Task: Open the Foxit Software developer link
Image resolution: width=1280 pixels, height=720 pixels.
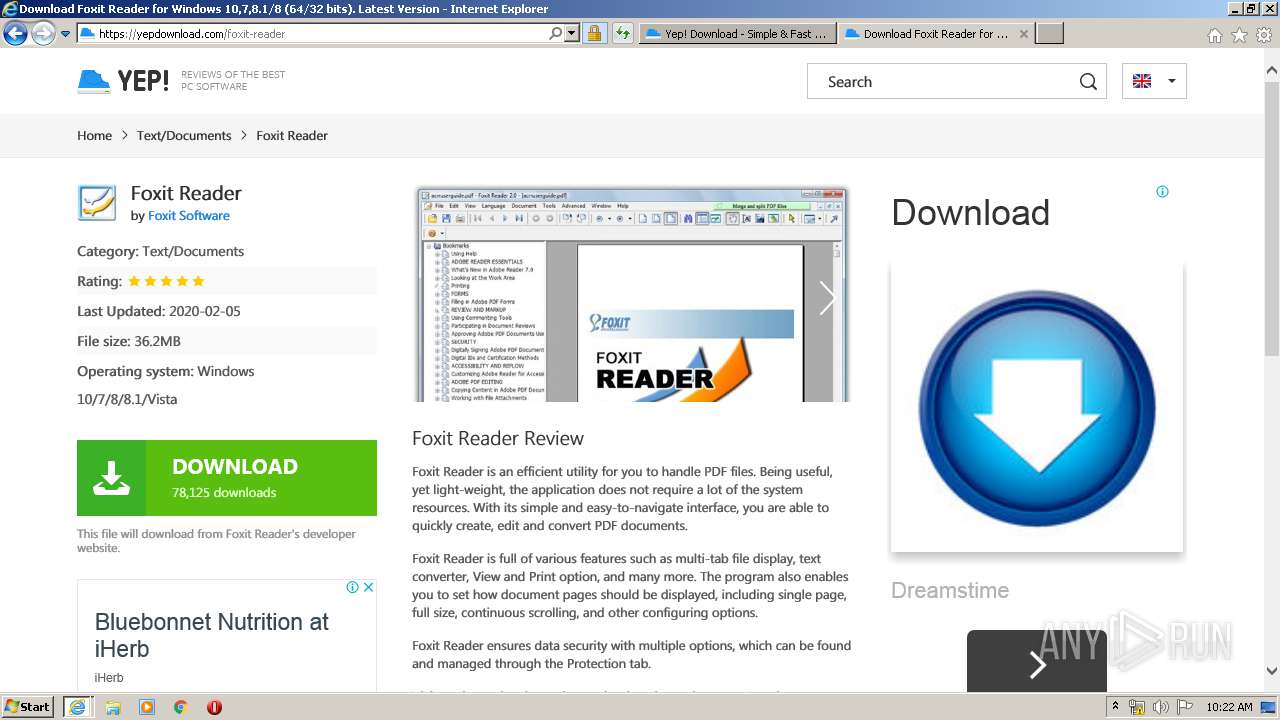Action: coord(189,216)
